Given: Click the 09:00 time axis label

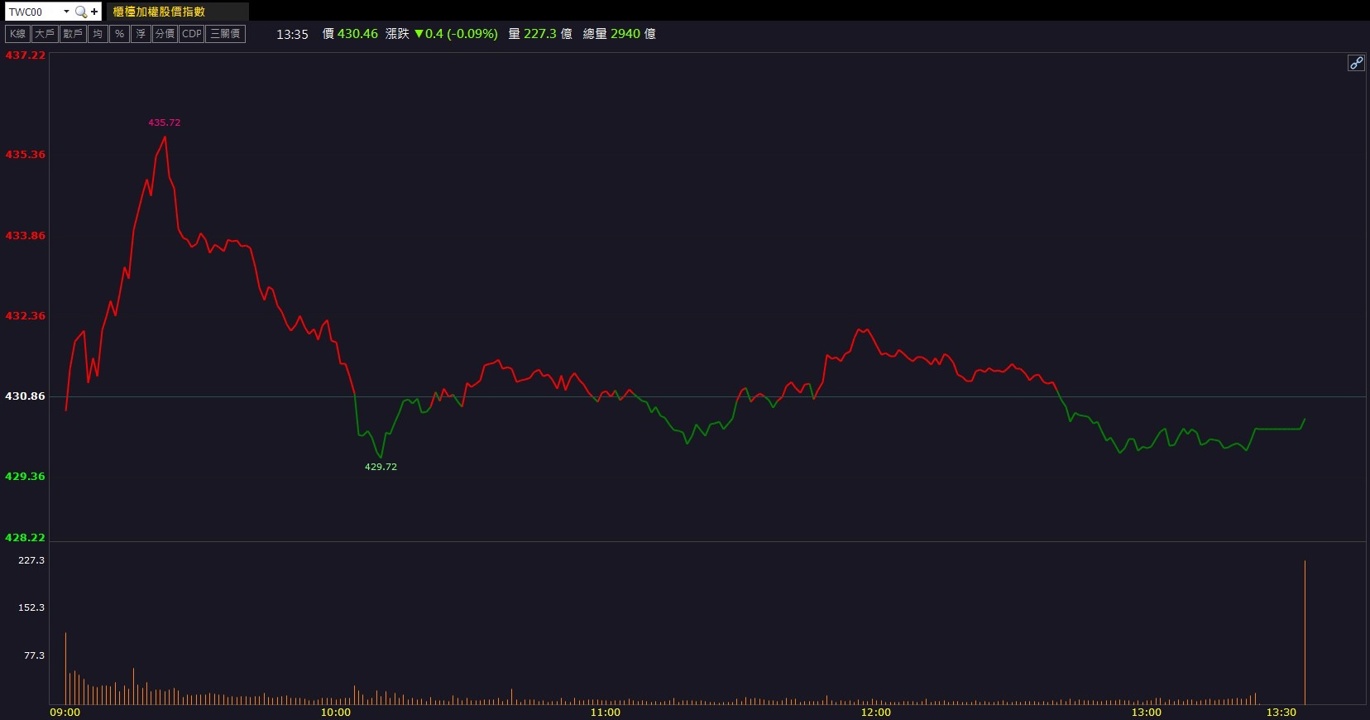Looking at the screenshot, I should (65, 713).
